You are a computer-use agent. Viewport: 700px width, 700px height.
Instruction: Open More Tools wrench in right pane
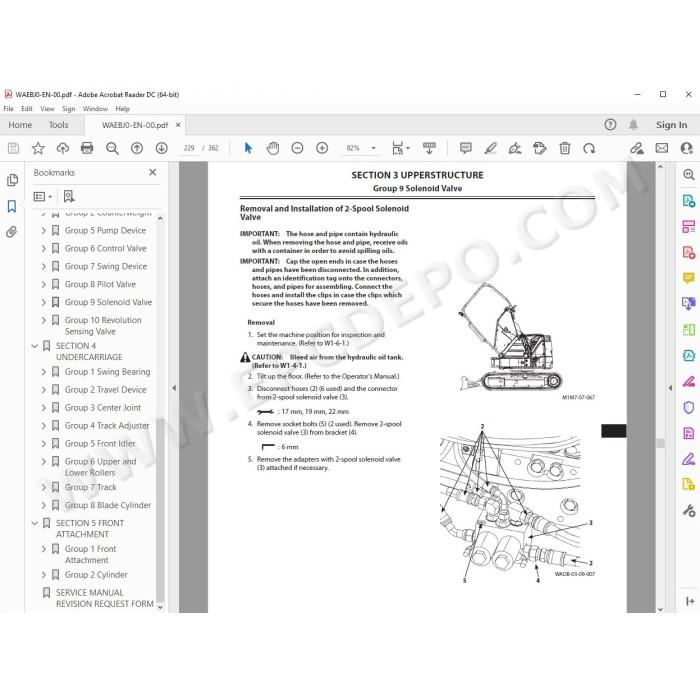point(688,510)
